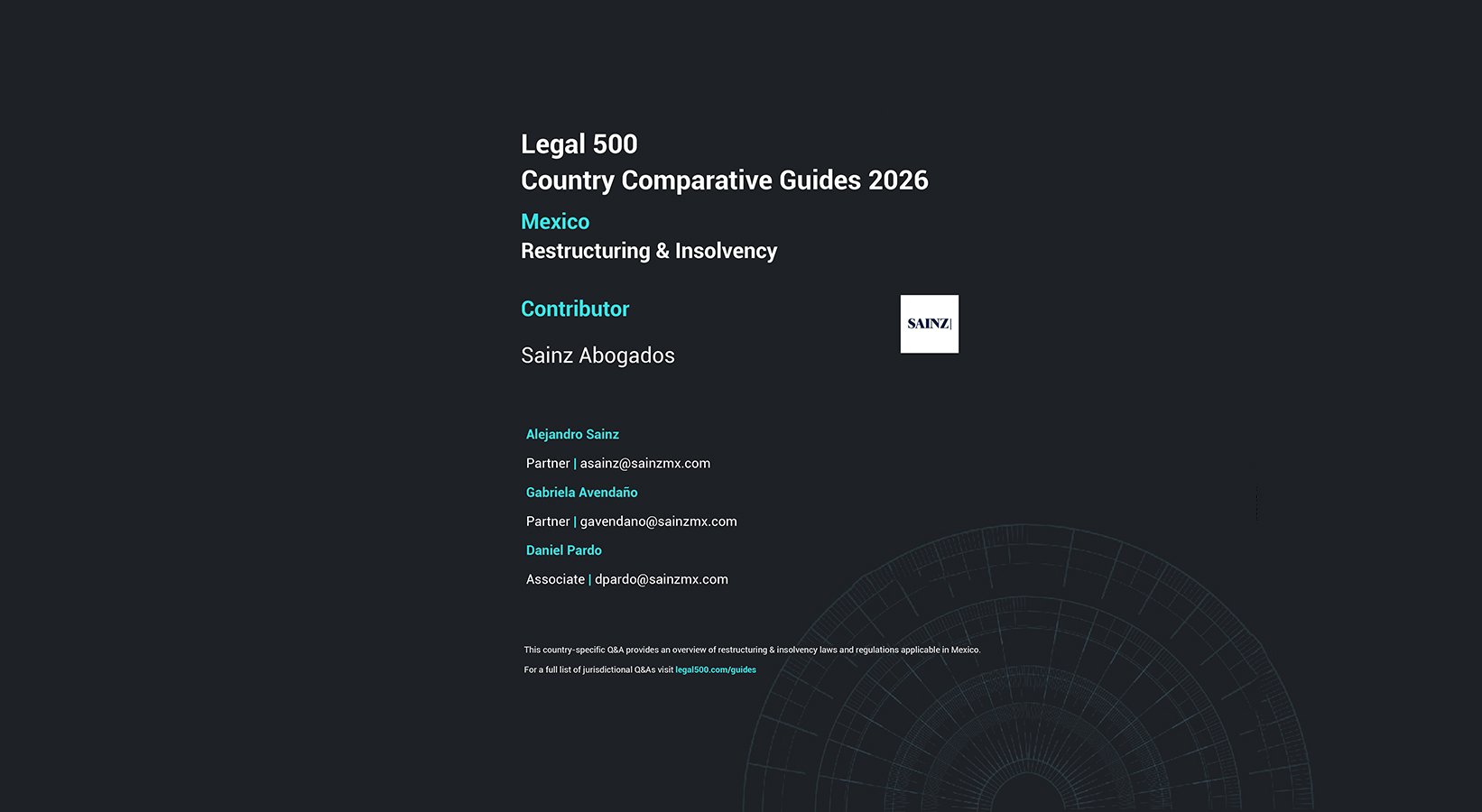Open the legal500.com/guides link
The height and width of the screenshot is (812, 1482).
pyautogui.click(x=716, y=669)
